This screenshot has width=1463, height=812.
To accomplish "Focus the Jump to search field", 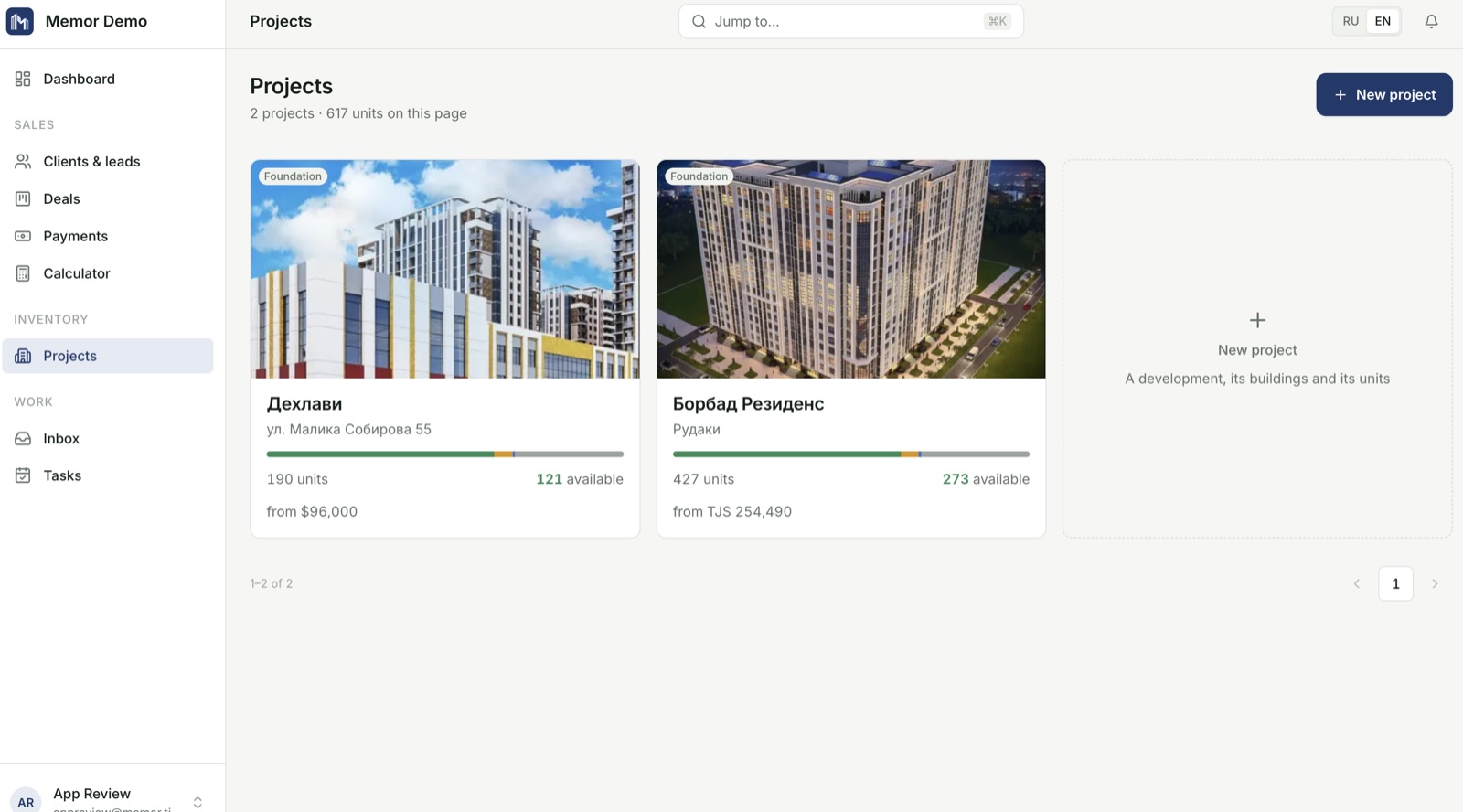I will click(x=850, y=21).
